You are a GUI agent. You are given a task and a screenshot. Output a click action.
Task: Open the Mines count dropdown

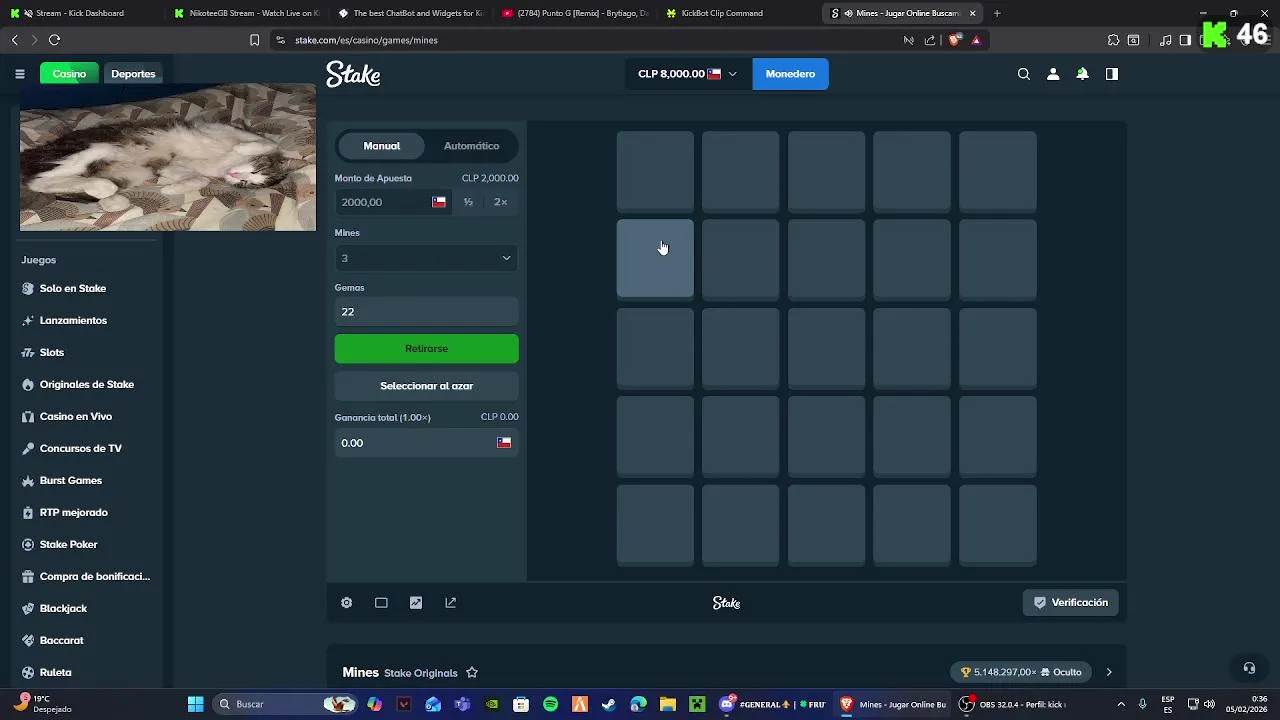point(426,258)
